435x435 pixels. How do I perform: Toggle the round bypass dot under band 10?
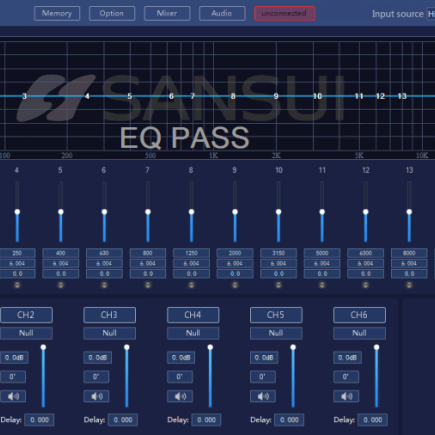coord(278,285)
